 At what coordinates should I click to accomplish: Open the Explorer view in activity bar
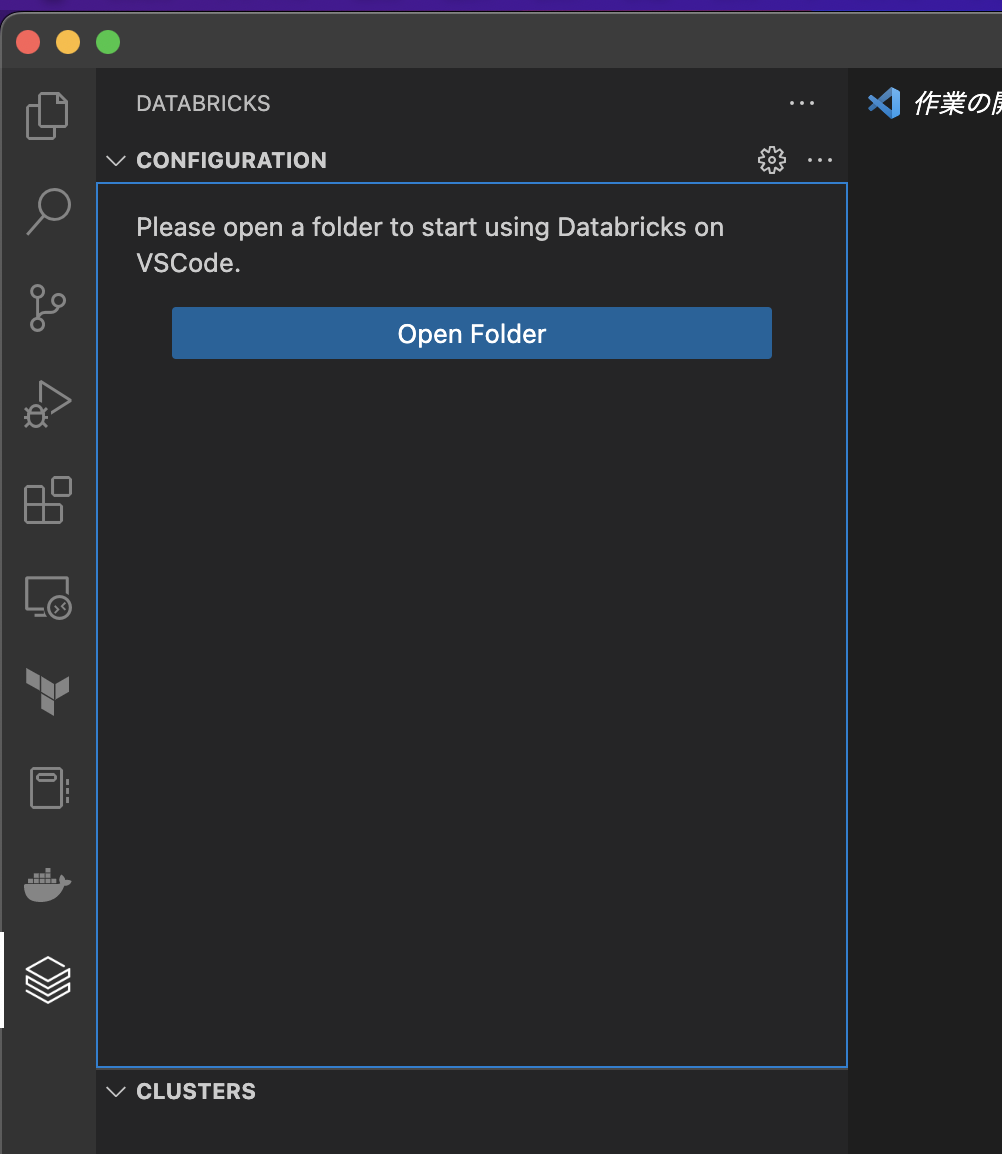48,116
